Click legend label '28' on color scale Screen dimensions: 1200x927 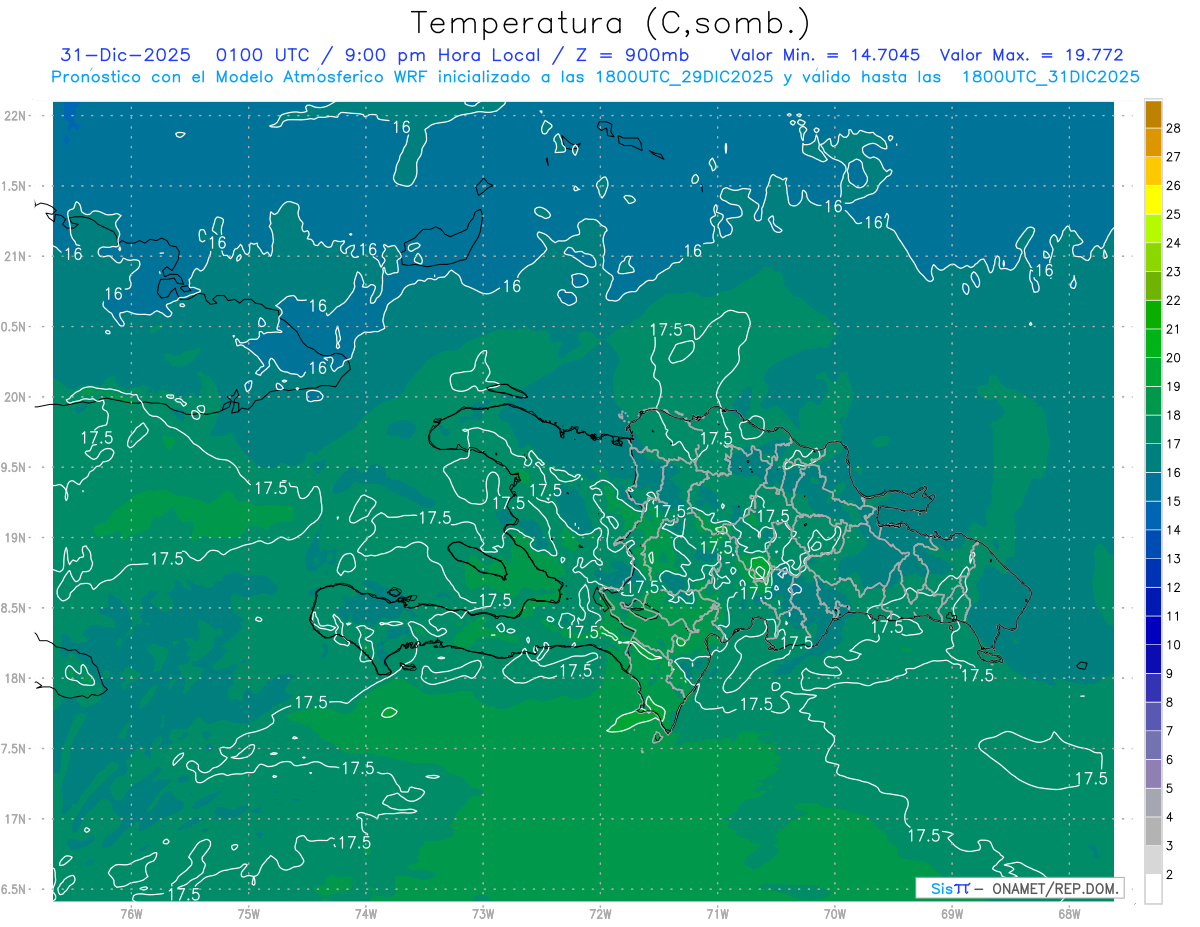pyautogui.click(x=1174, y=128)
